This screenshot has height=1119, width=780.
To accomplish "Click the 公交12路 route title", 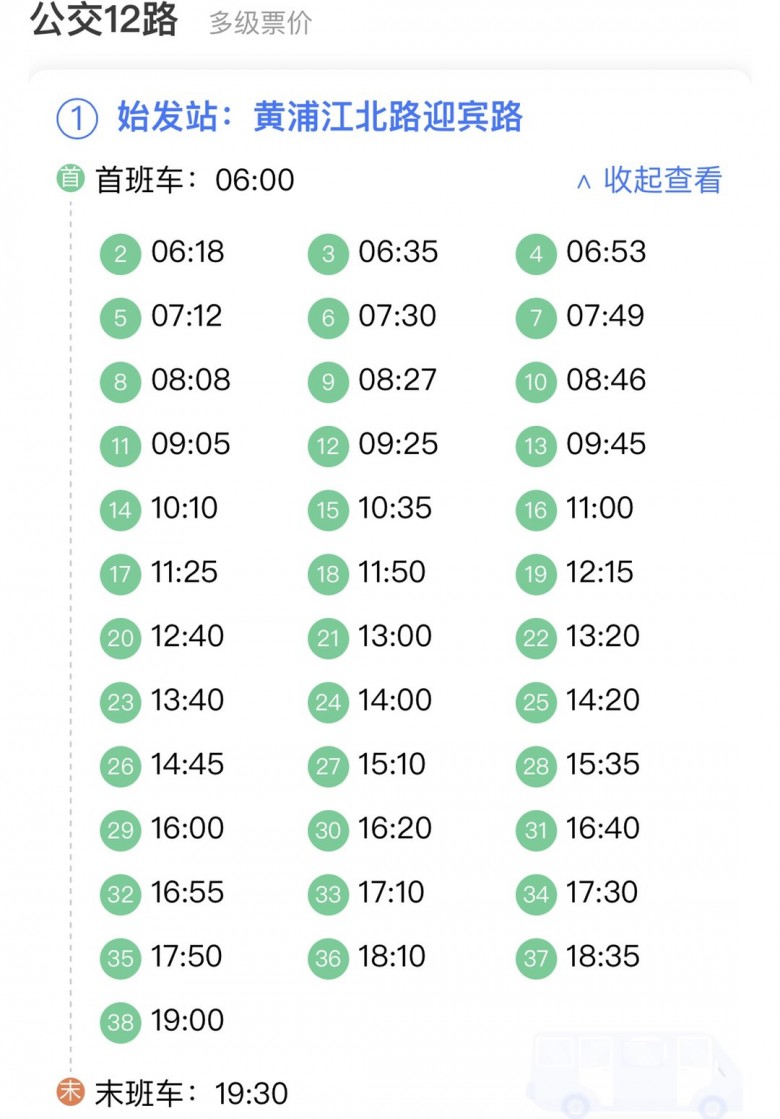I will (104, 20).
